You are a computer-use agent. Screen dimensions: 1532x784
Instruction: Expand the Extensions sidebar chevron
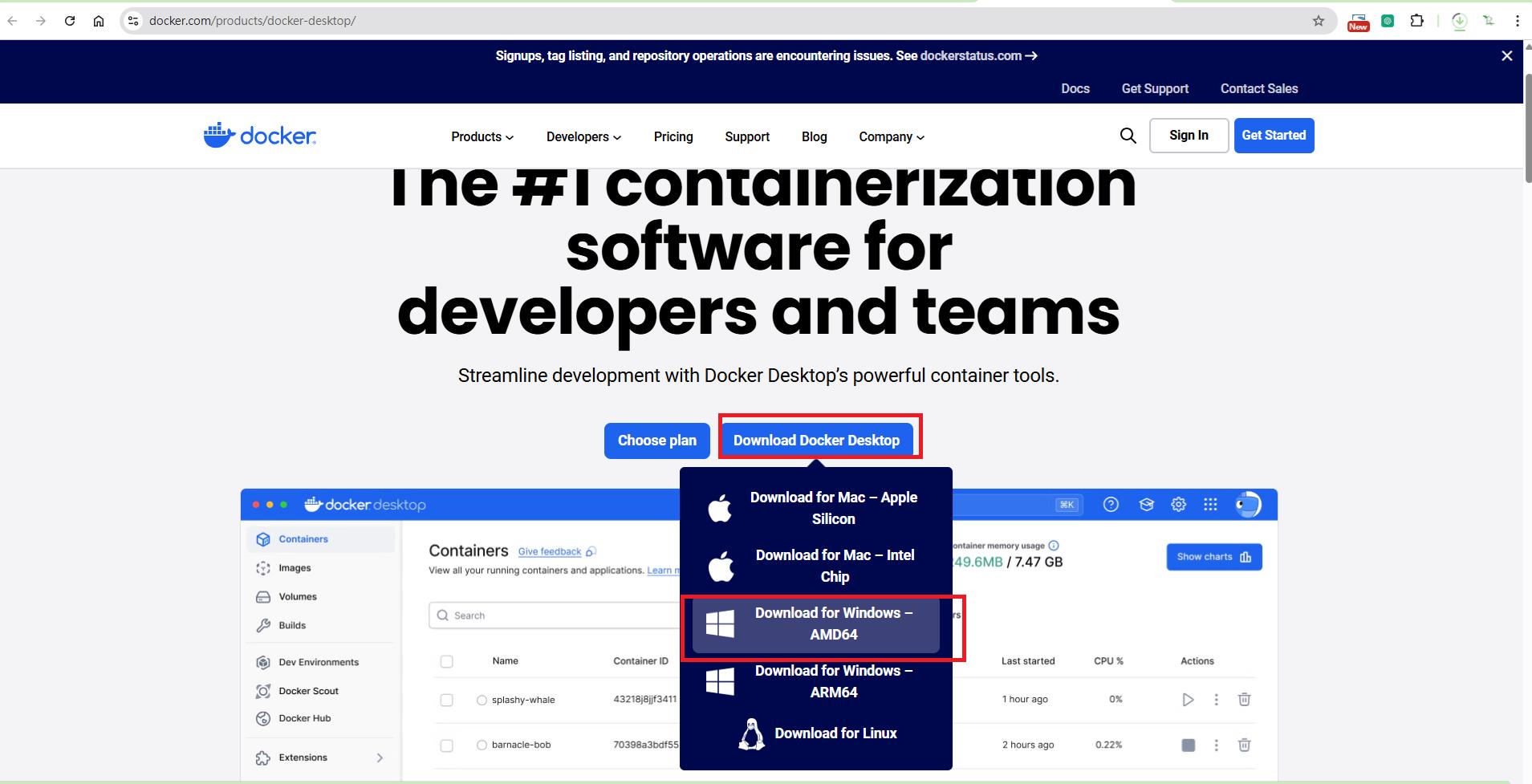coord(380,758)
